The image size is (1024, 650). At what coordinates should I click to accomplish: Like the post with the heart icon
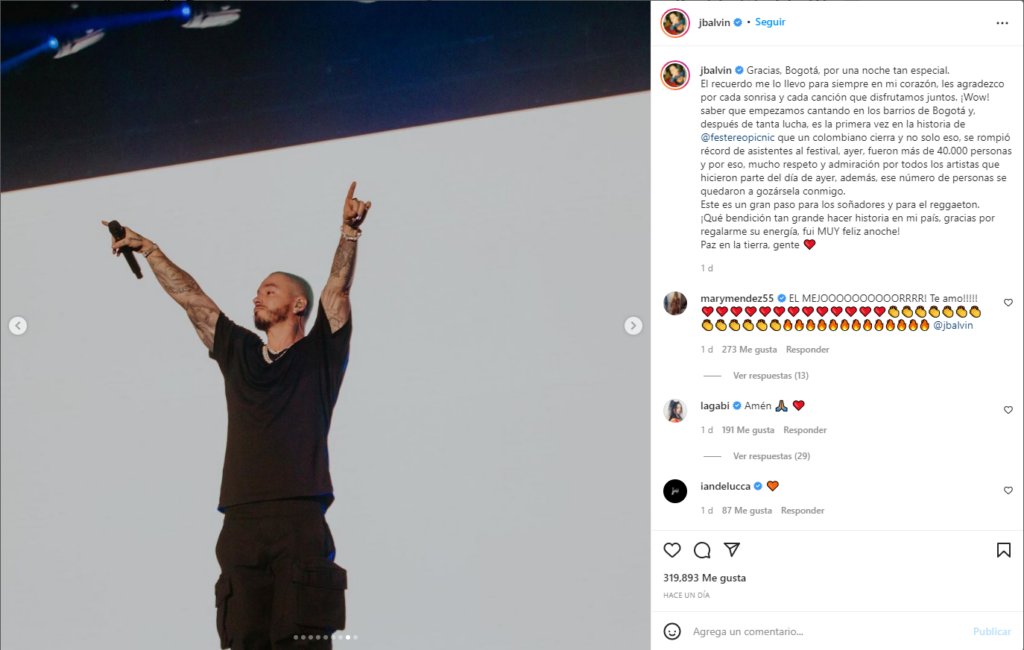pyautogui.click(x=672, y=550)
